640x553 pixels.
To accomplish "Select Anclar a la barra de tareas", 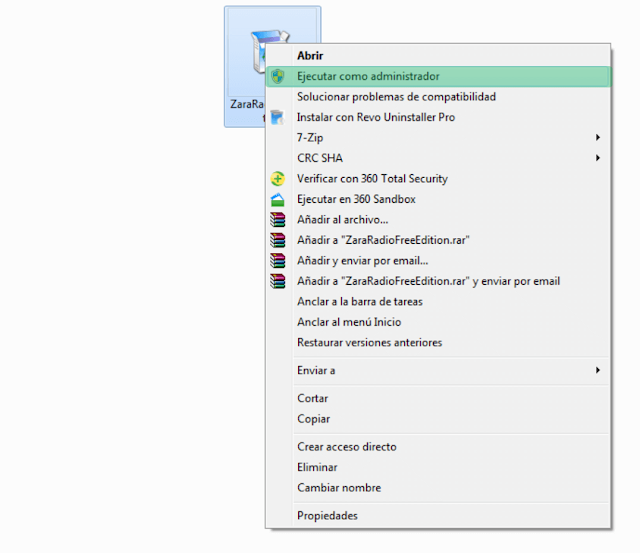I will 438,302.
